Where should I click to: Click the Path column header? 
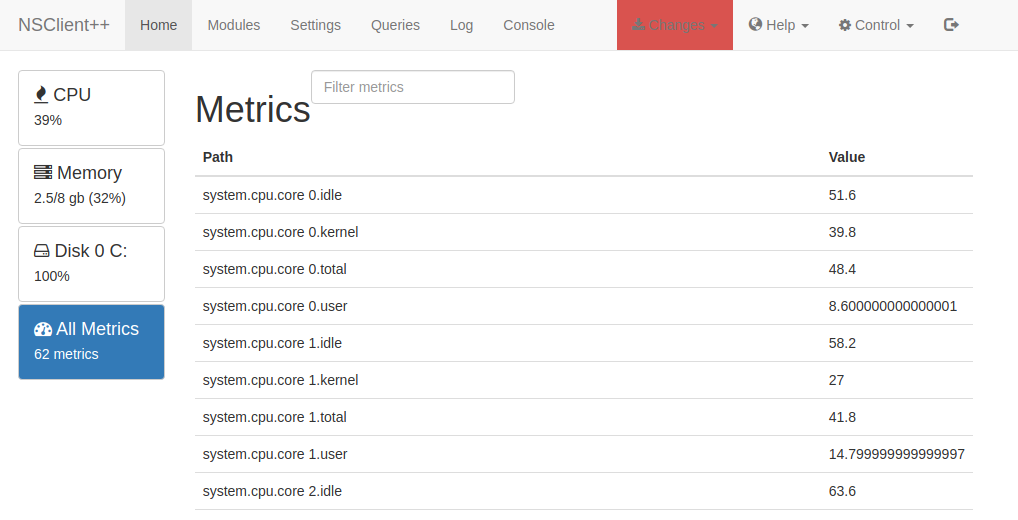point(218,157)
